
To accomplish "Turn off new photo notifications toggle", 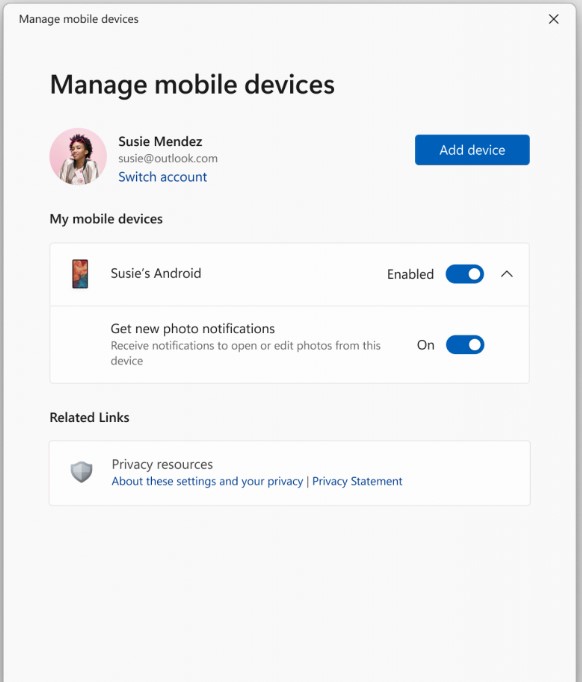I will point(465,344).
